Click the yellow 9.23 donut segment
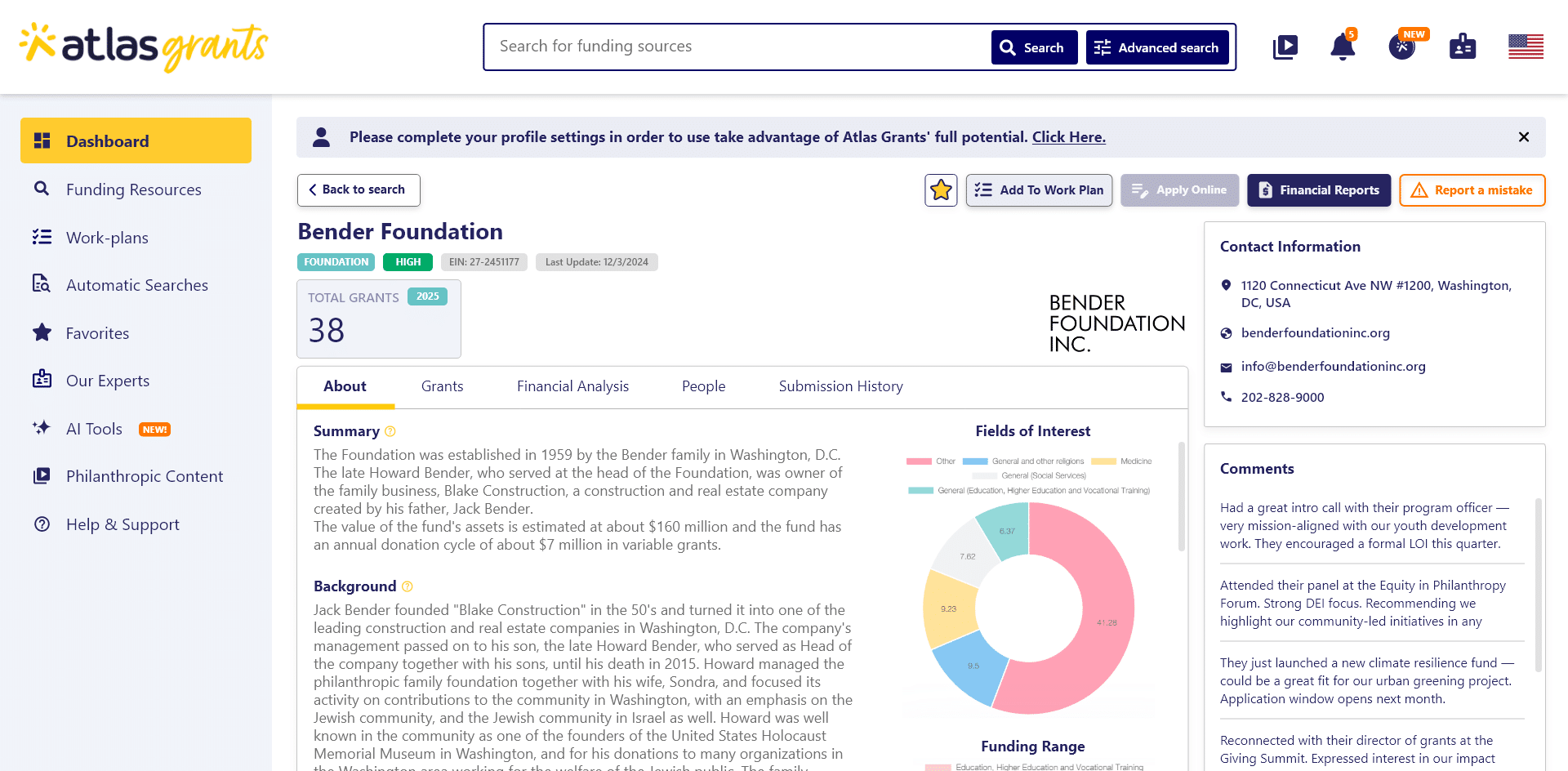 [x=948, y=609]
